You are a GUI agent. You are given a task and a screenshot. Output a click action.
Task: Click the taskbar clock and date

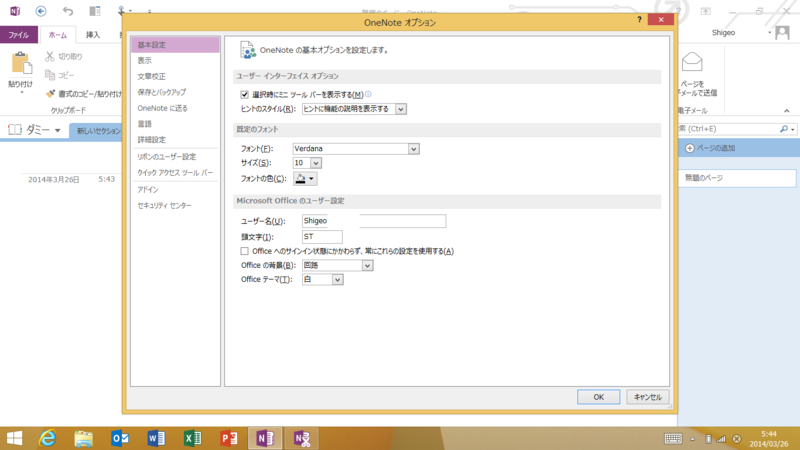point(768,439)
